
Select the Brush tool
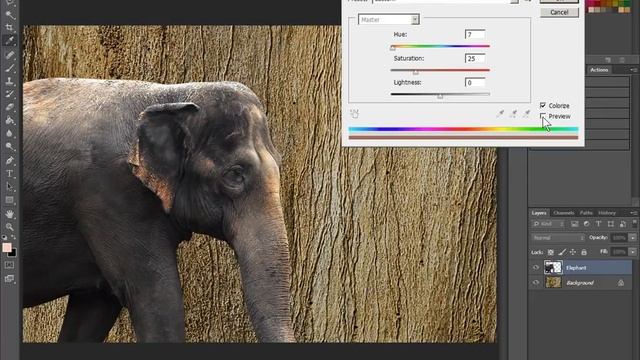click(10, 68)
